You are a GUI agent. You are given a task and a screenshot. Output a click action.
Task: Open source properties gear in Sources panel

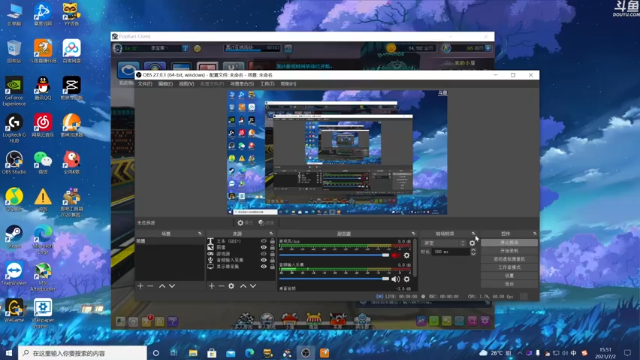[x=231, y=286]
